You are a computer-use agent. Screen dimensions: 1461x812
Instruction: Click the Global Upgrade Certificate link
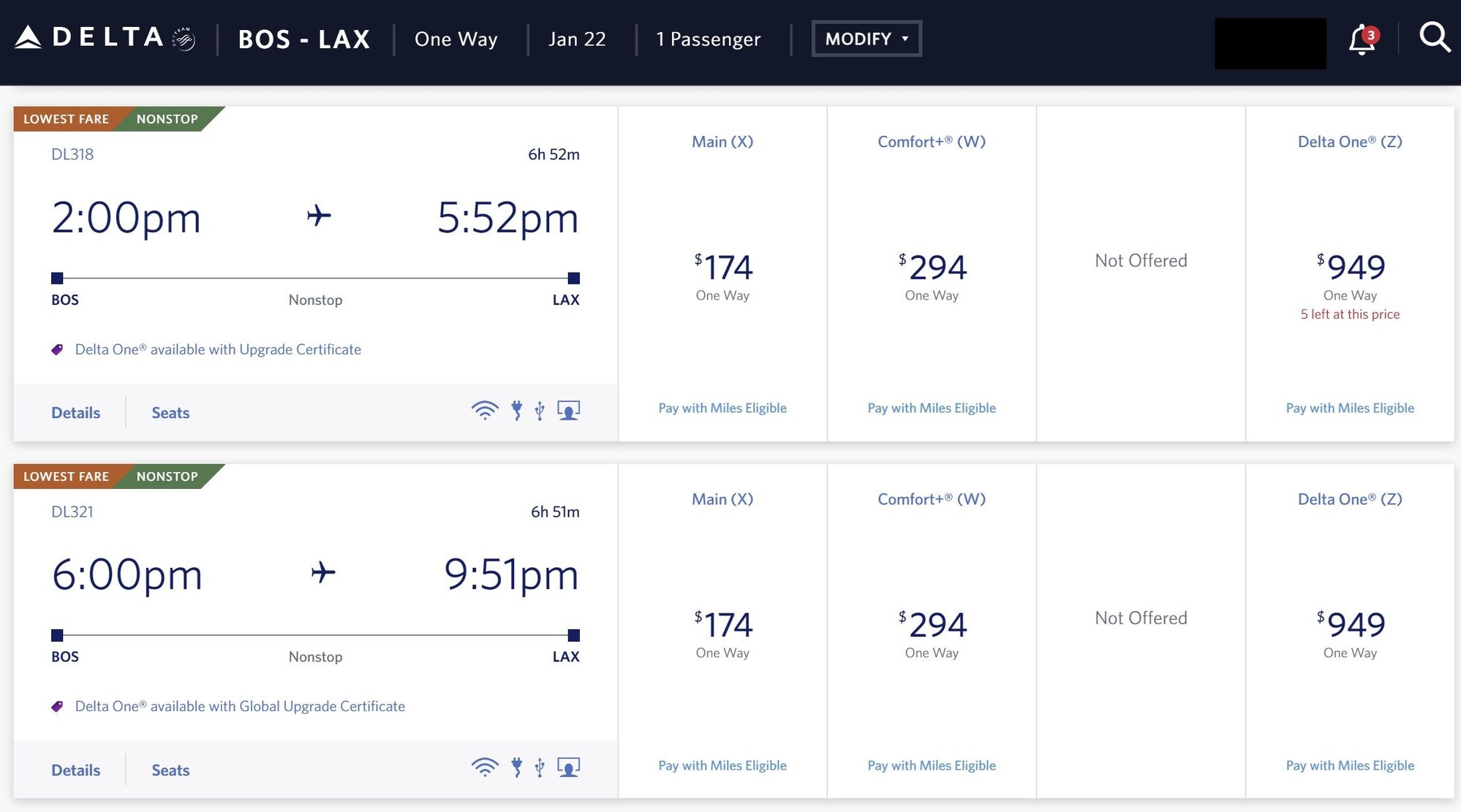click(x=240, y=707)
